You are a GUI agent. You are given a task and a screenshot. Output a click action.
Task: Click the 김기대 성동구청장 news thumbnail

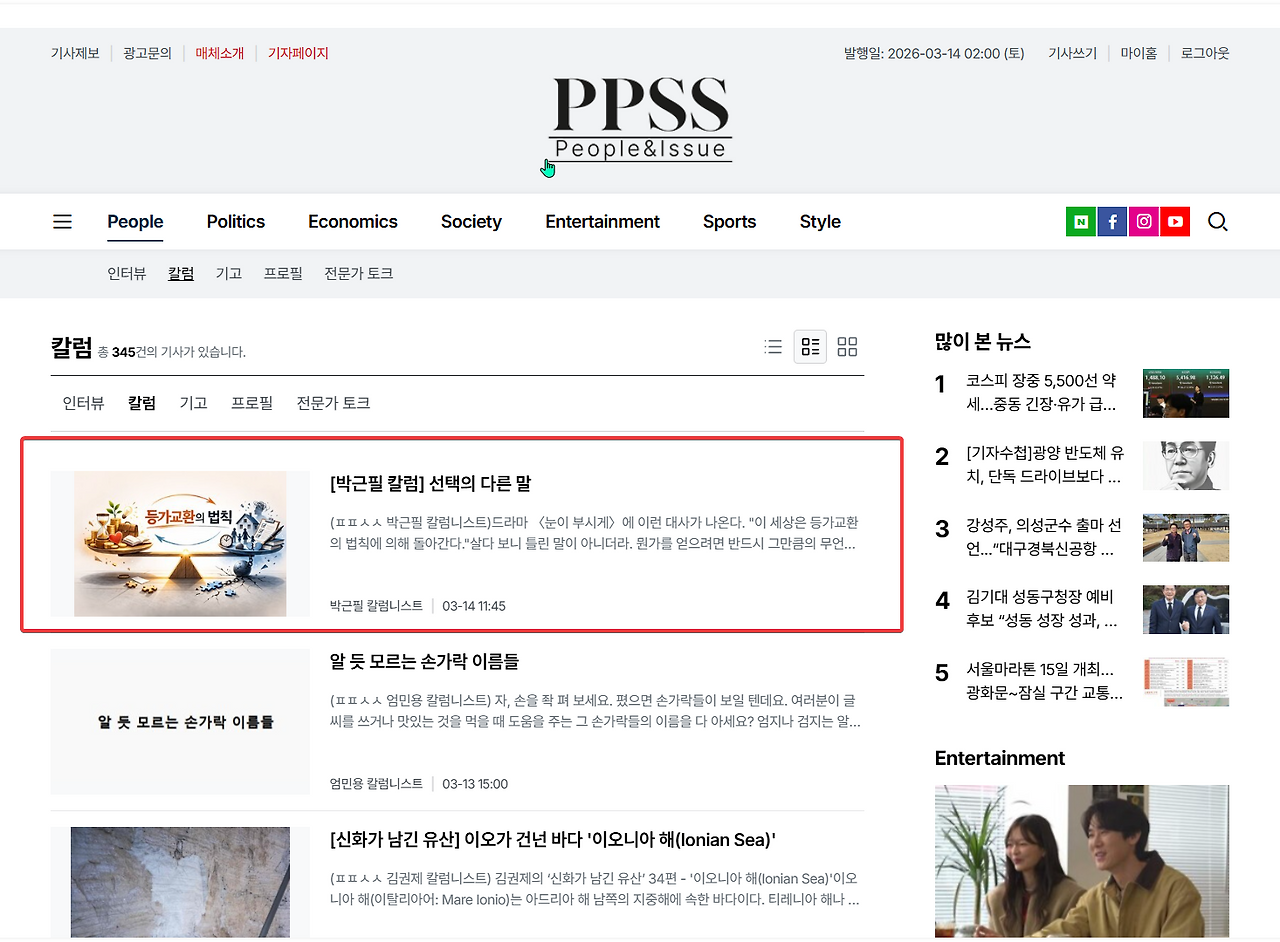pyautogui.click(x=1186, y=609)
